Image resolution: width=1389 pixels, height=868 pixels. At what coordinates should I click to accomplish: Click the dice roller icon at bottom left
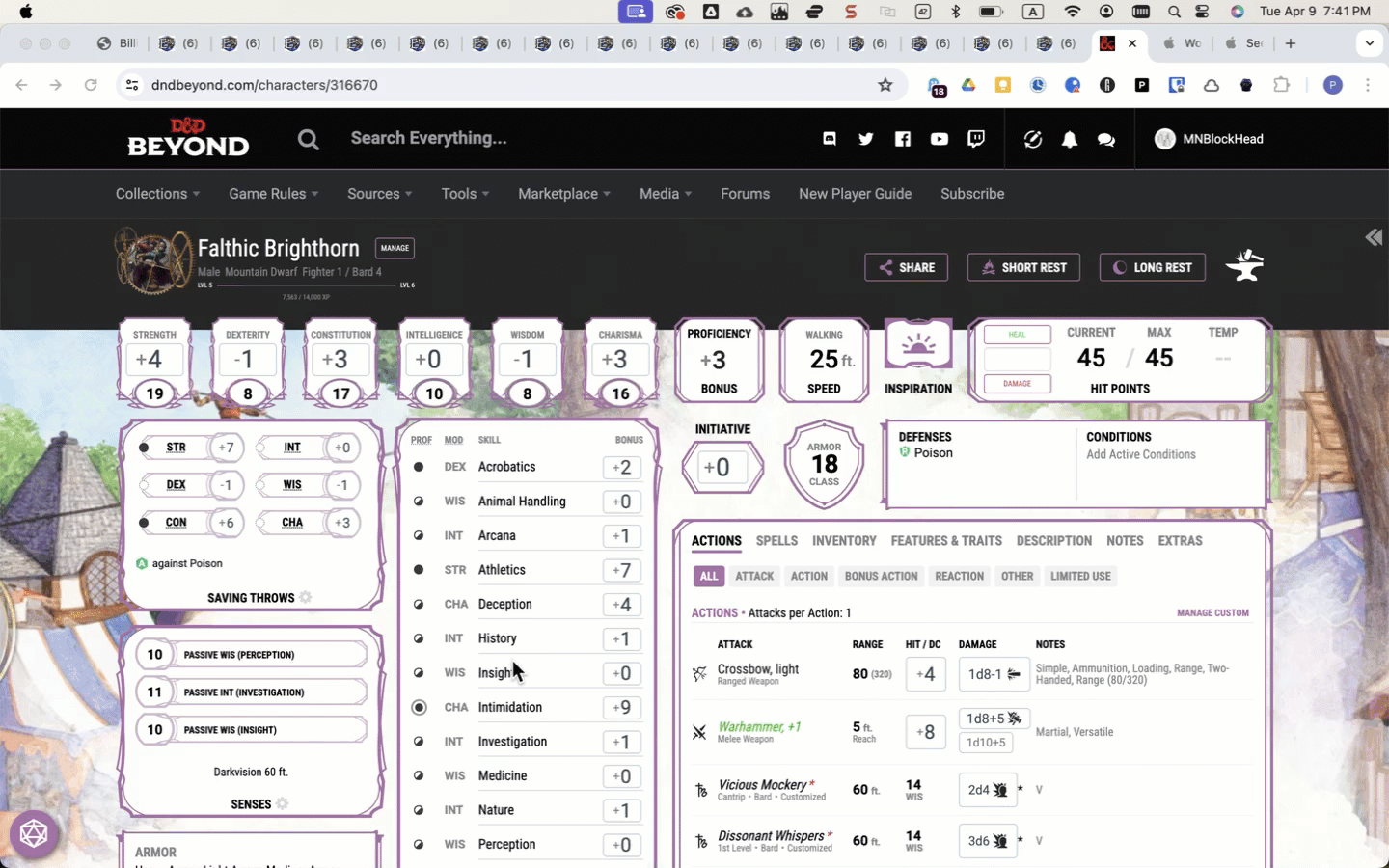pos(34,833)
